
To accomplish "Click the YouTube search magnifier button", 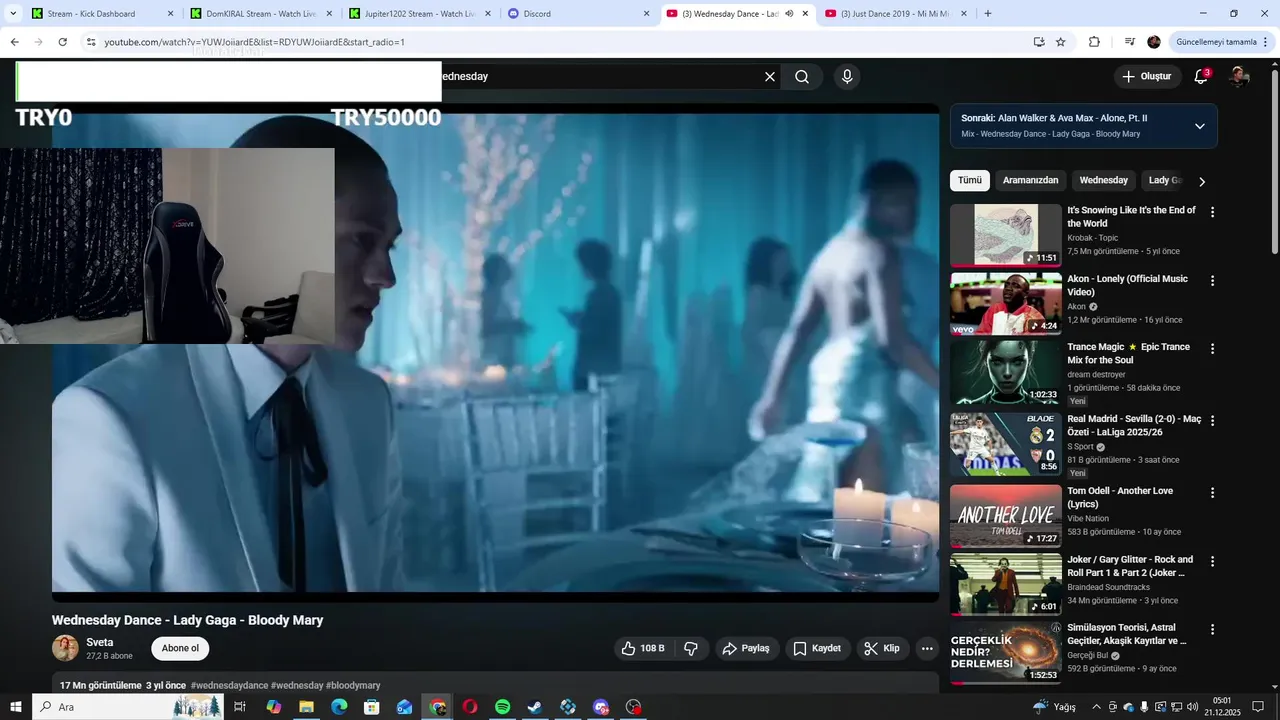I will [x=802, y=77].
